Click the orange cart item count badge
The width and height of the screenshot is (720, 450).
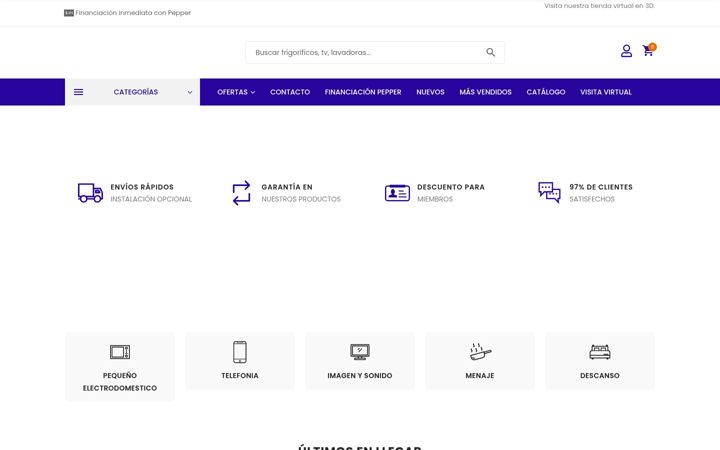pos(652,46)
